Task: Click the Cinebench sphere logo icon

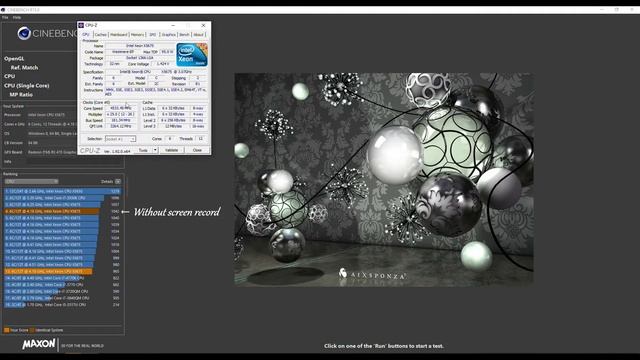Action: tap(24, 33)
